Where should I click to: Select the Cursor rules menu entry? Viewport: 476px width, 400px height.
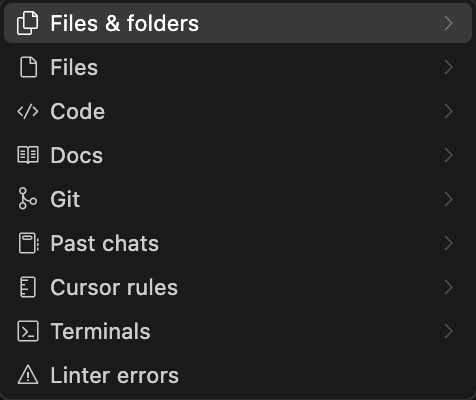(238, 287)
